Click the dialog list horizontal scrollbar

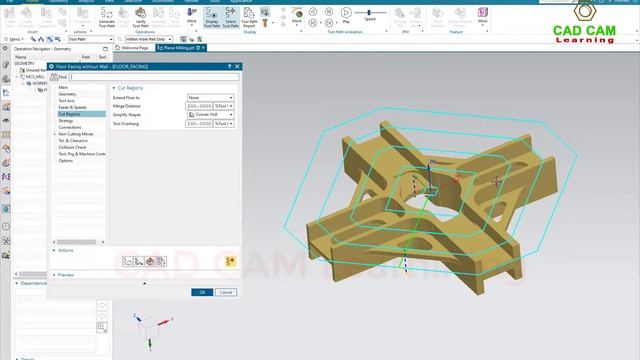pos(76,242)
